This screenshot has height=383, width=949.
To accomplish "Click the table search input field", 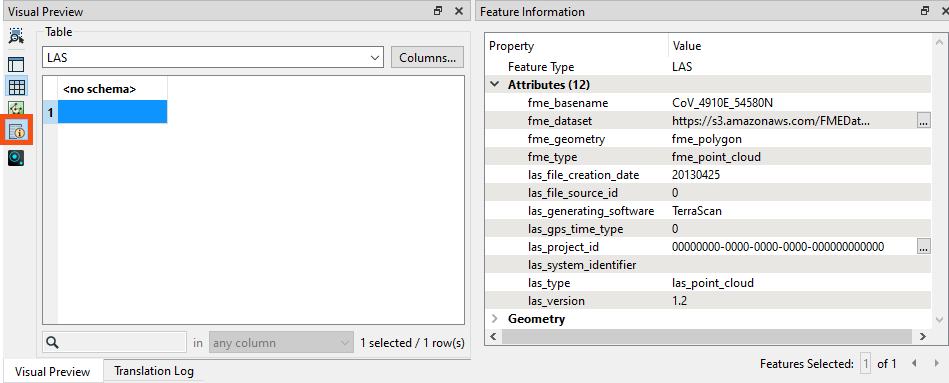I will (x=115, y=342).
